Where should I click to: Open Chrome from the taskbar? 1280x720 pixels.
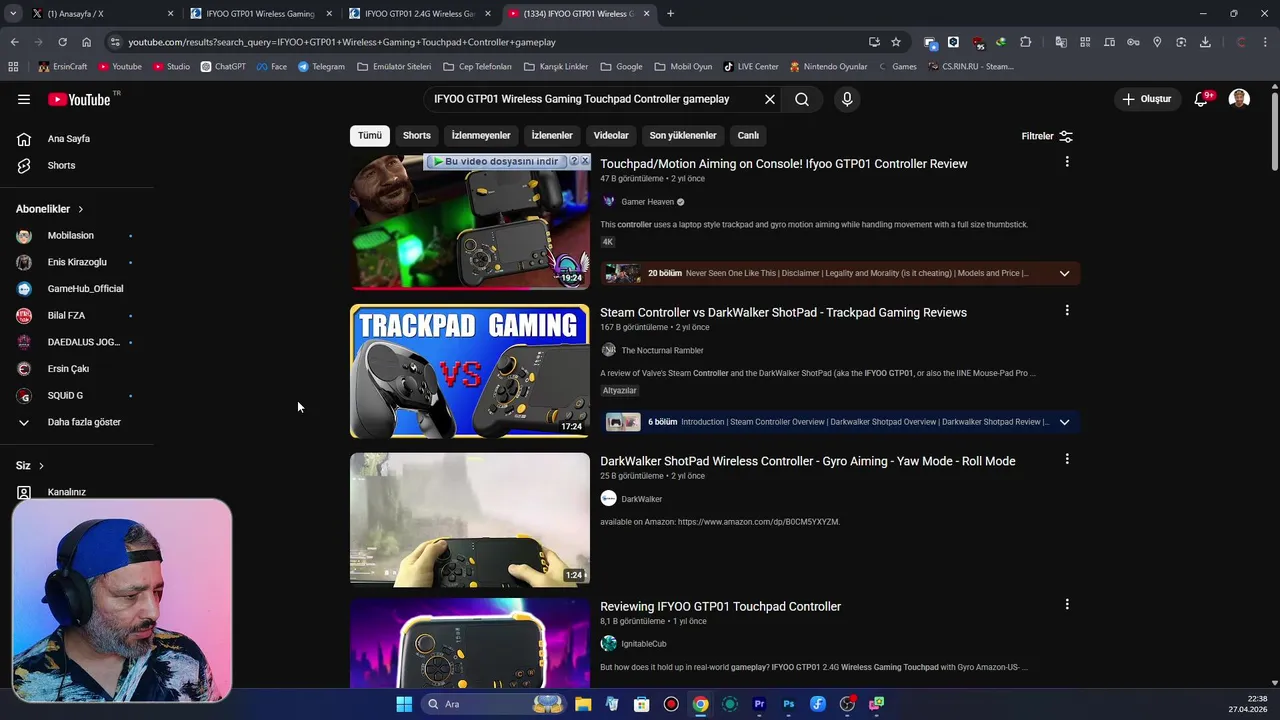pos(700,704)
